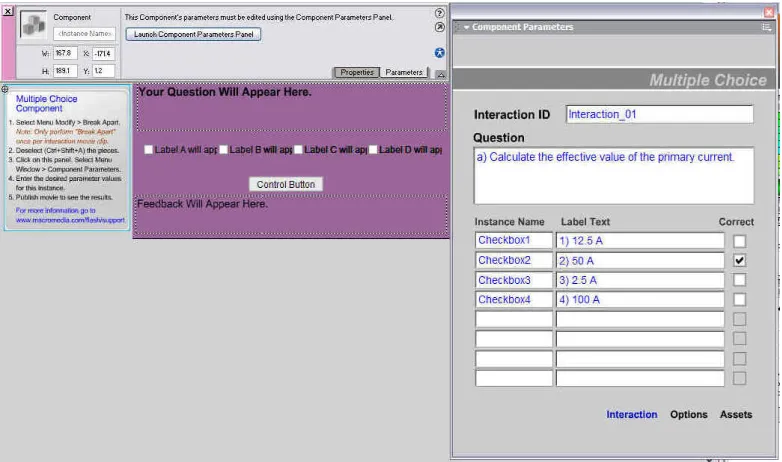Click the component cube icon

pyautogui.click(x=33, y=25)
